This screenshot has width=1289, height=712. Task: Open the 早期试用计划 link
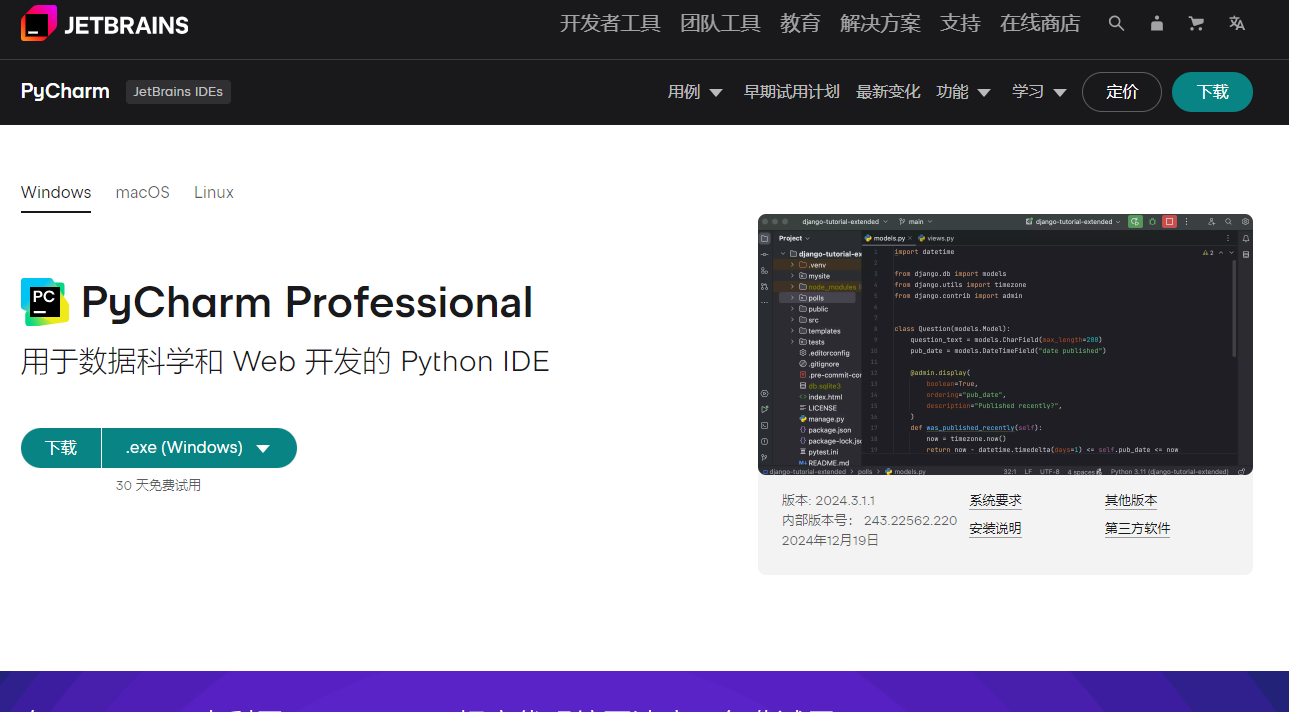click(x=791, y=92)
